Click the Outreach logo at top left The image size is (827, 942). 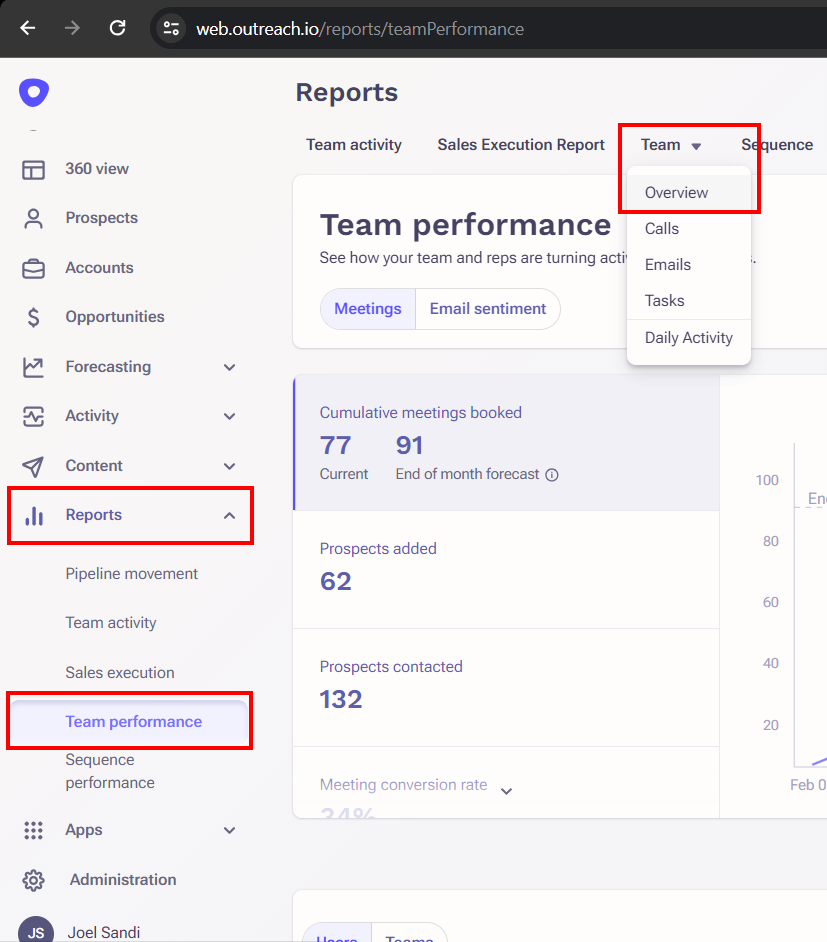(33, 92)
